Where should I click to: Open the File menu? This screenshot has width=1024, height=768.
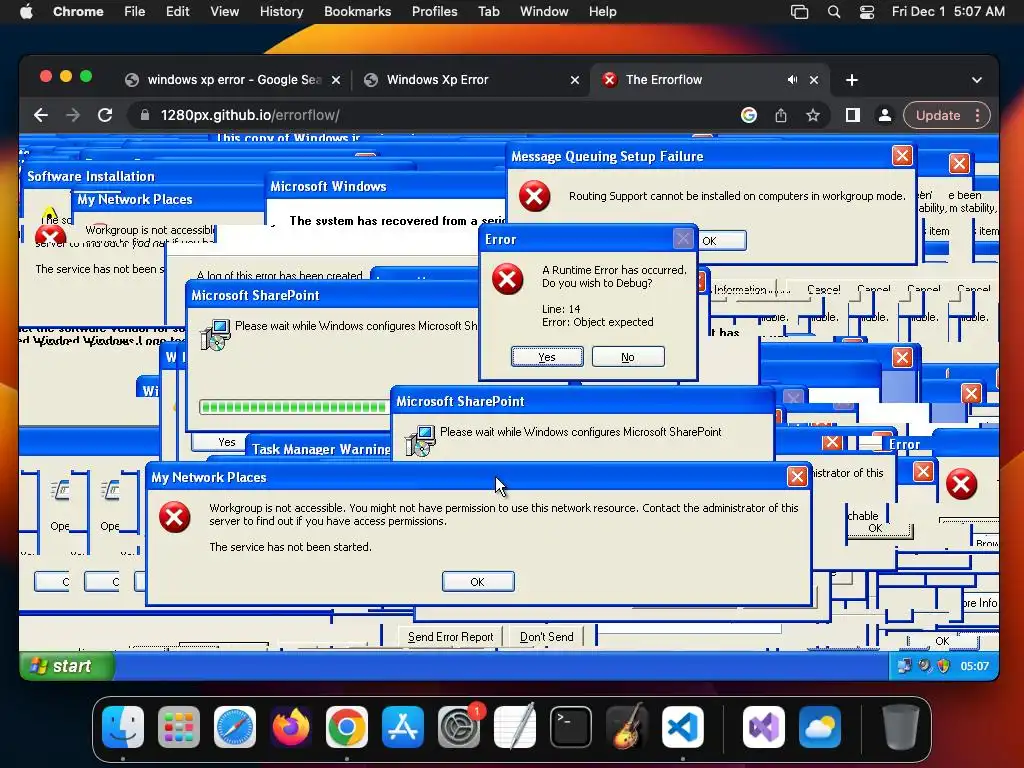pyautogui.click(x=135, y=12)
